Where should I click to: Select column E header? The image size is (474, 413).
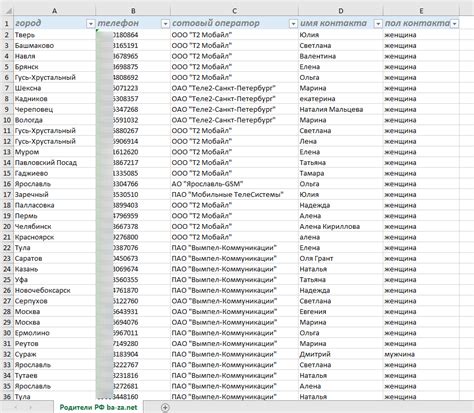[421, 11]
